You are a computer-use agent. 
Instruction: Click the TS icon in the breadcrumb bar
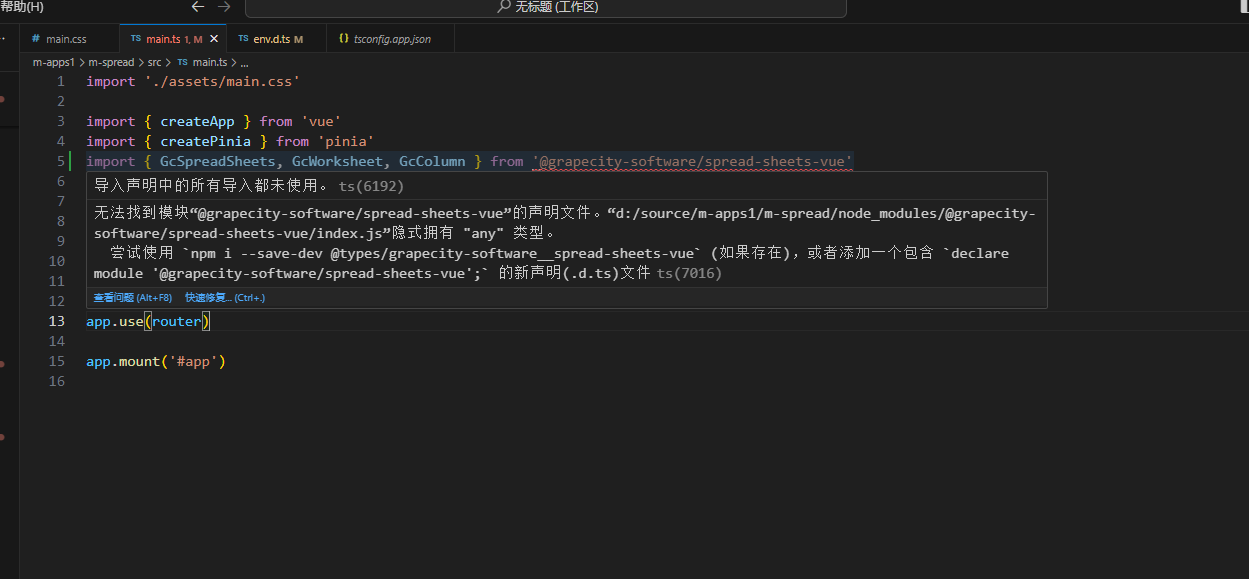click(182, 61)
